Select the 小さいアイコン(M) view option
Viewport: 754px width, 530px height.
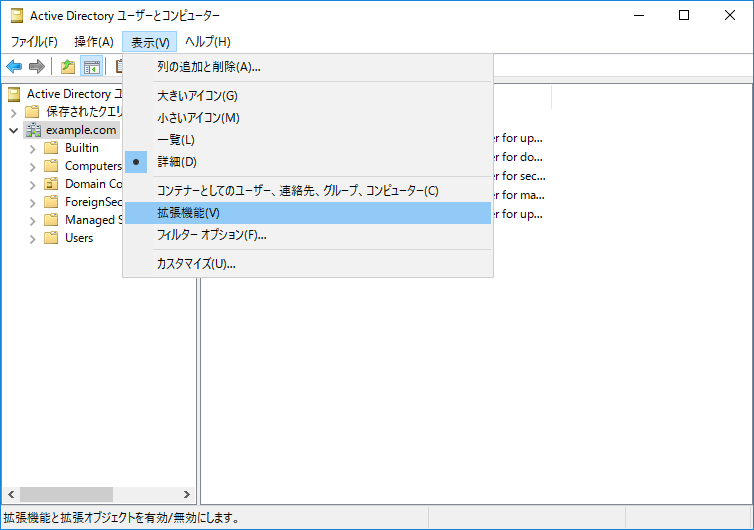point(308,118)
